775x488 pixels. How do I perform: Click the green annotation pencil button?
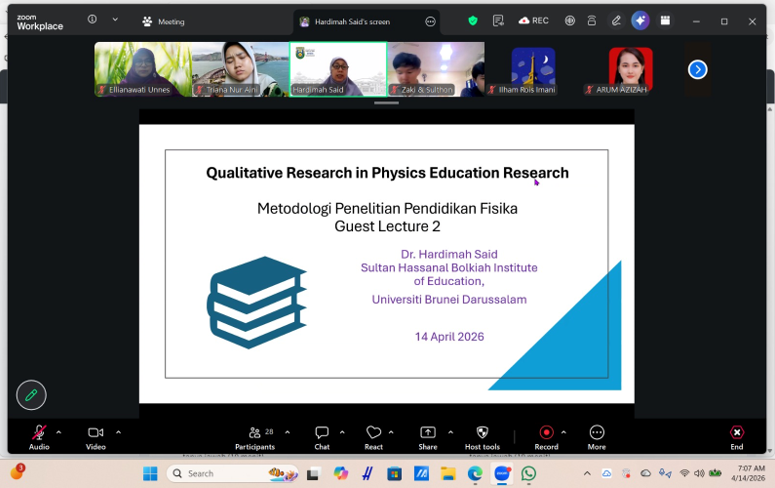point(31,395)
